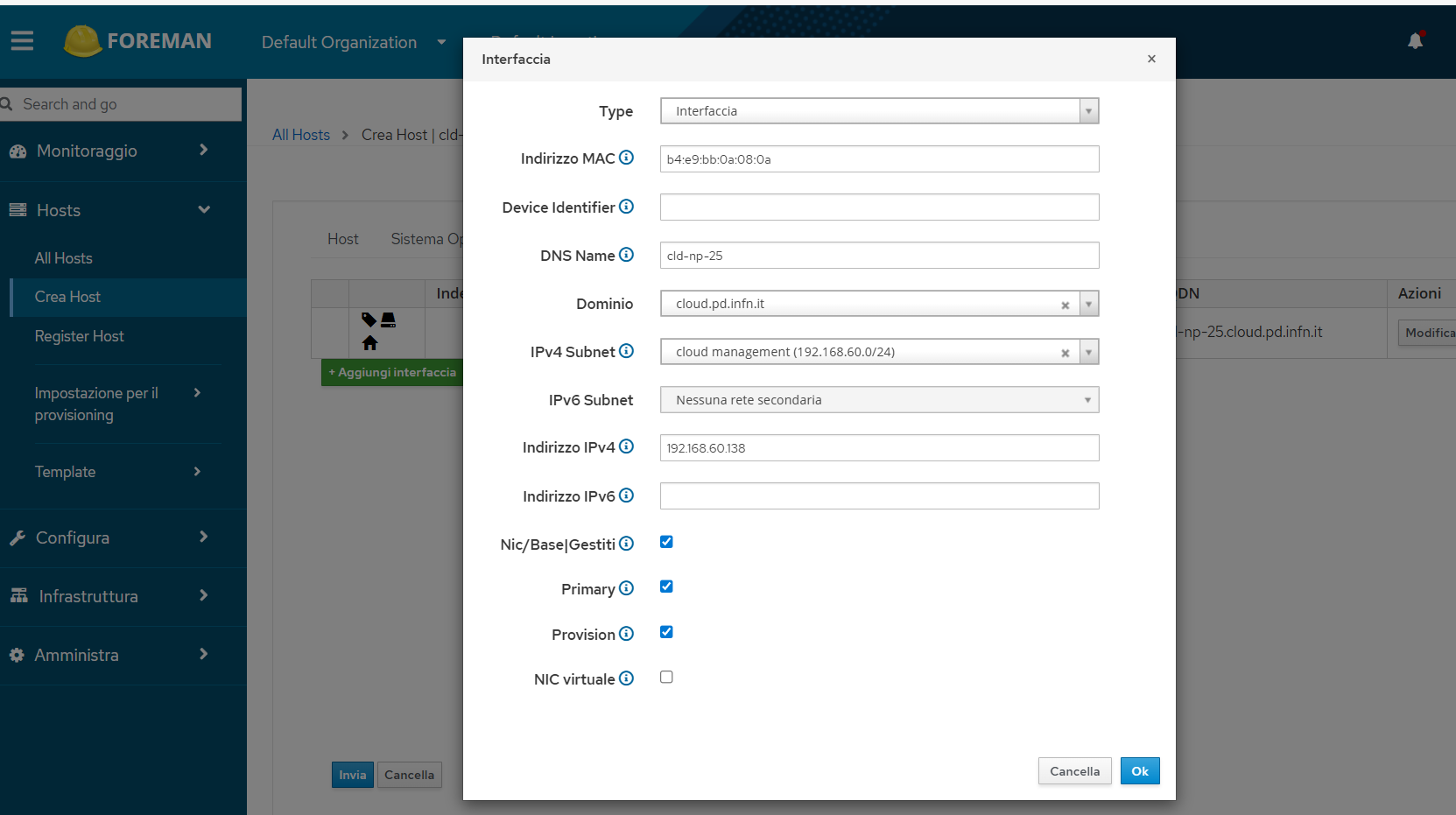Click the info icon next to Indirizzo MAC
This screenshot has height=815, width=1456.
point(626,158)
